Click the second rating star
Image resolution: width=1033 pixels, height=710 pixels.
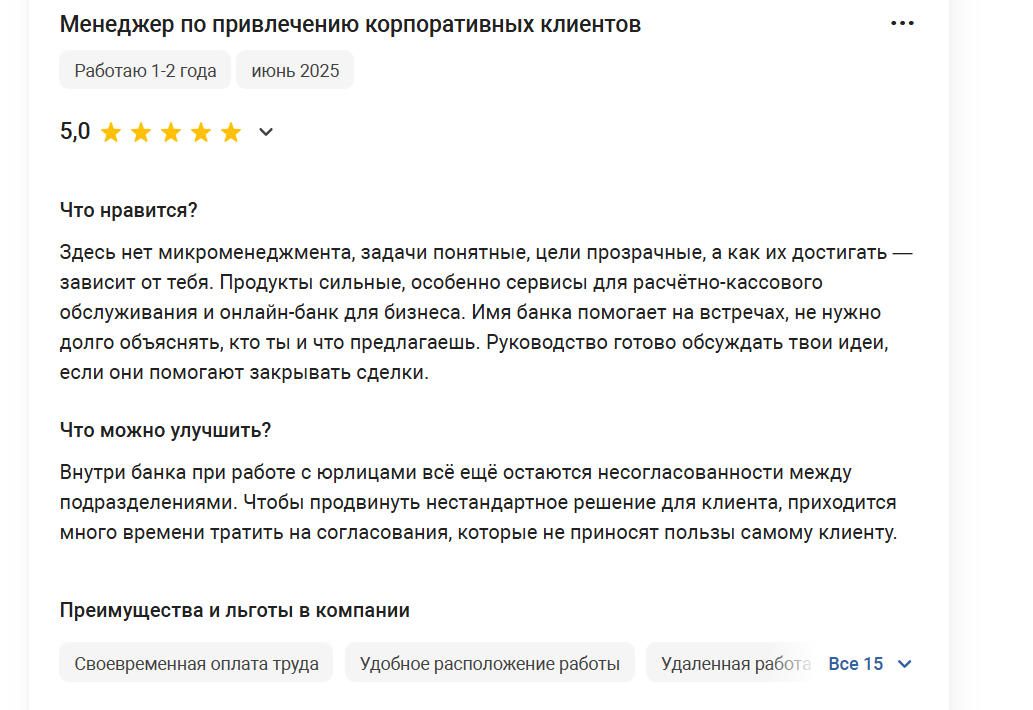click(x=141, y=132)
